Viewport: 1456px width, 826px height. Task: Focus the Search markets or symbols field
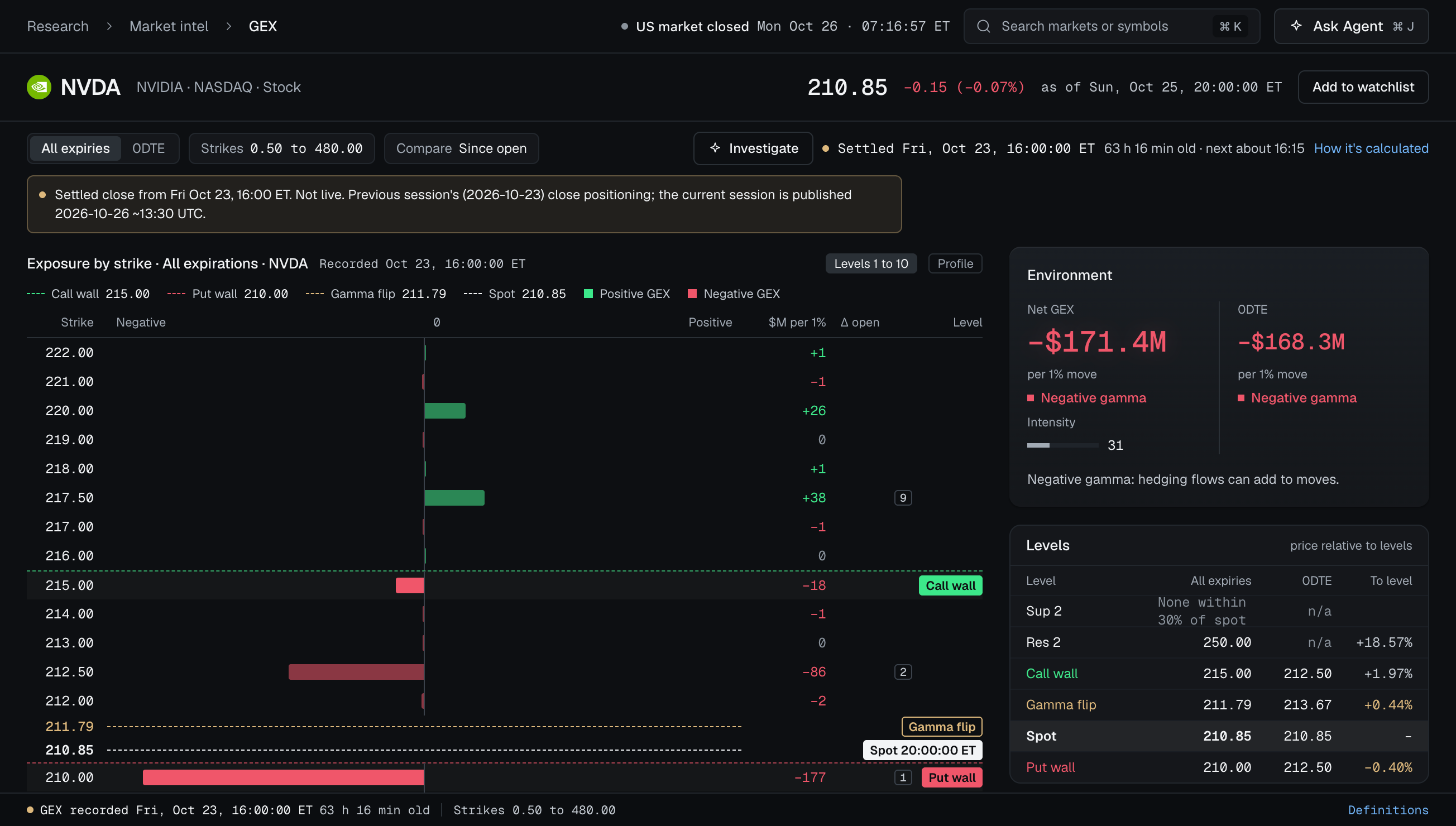pyautogui.click(x=1112, y=26)
